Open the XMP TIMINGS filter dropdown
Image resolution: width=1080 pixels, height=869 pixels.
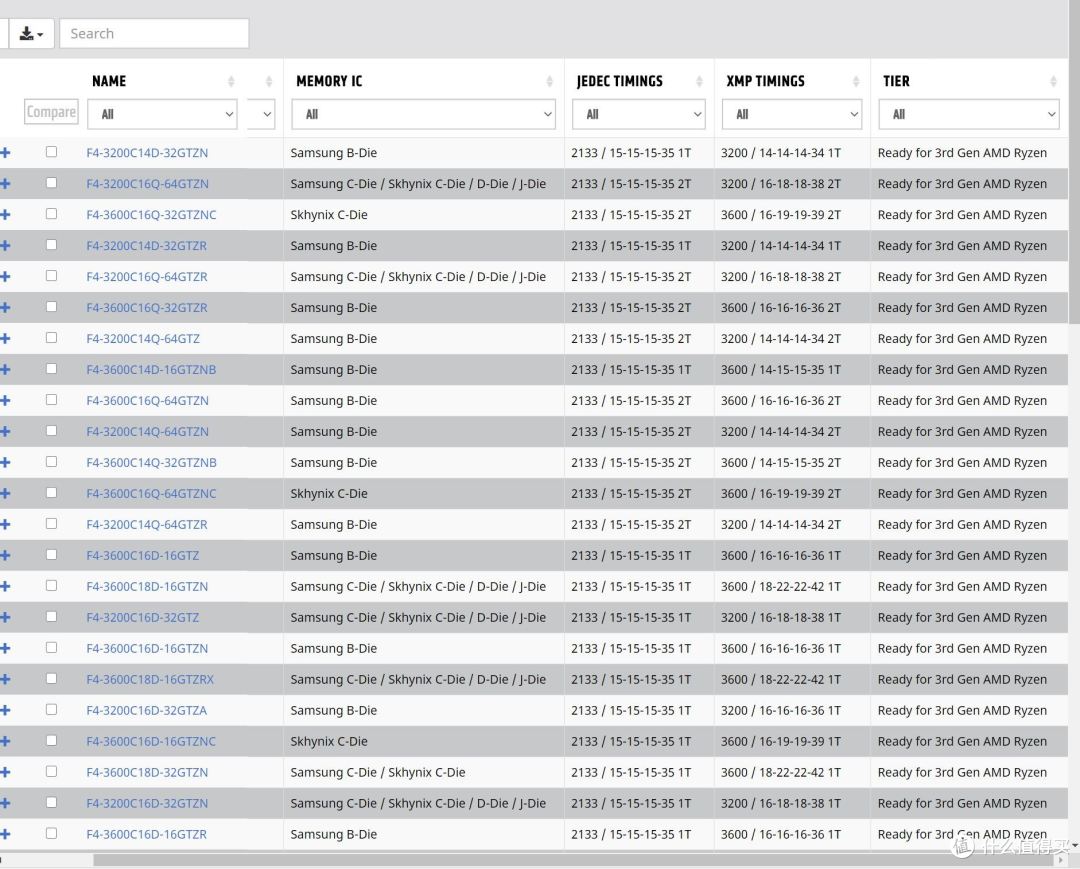pos(792,114)
